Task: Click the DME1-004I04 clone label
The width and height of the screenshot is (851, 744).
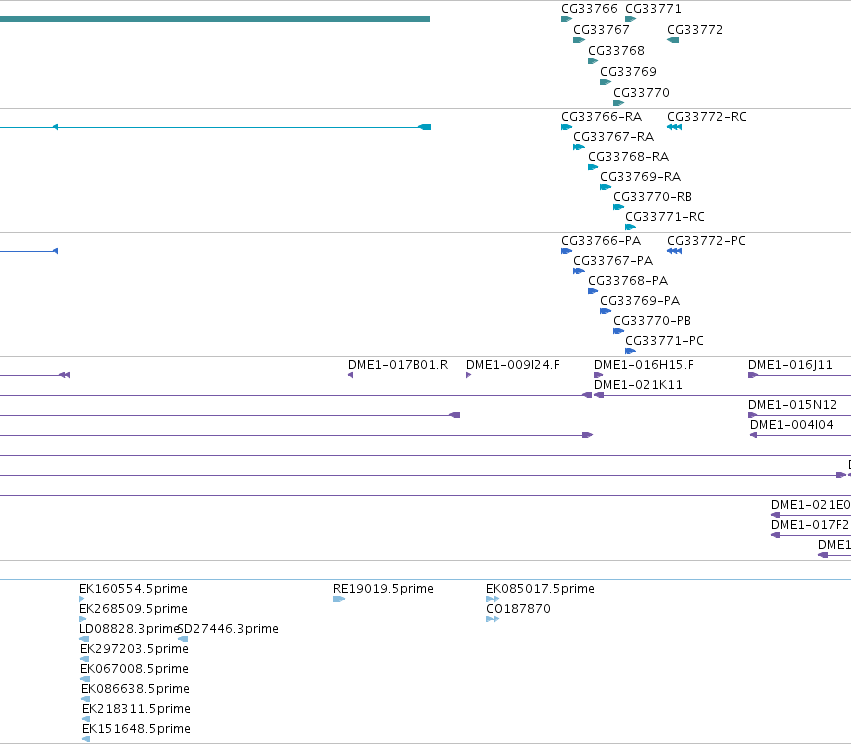Action: click(x=791, y=425)
